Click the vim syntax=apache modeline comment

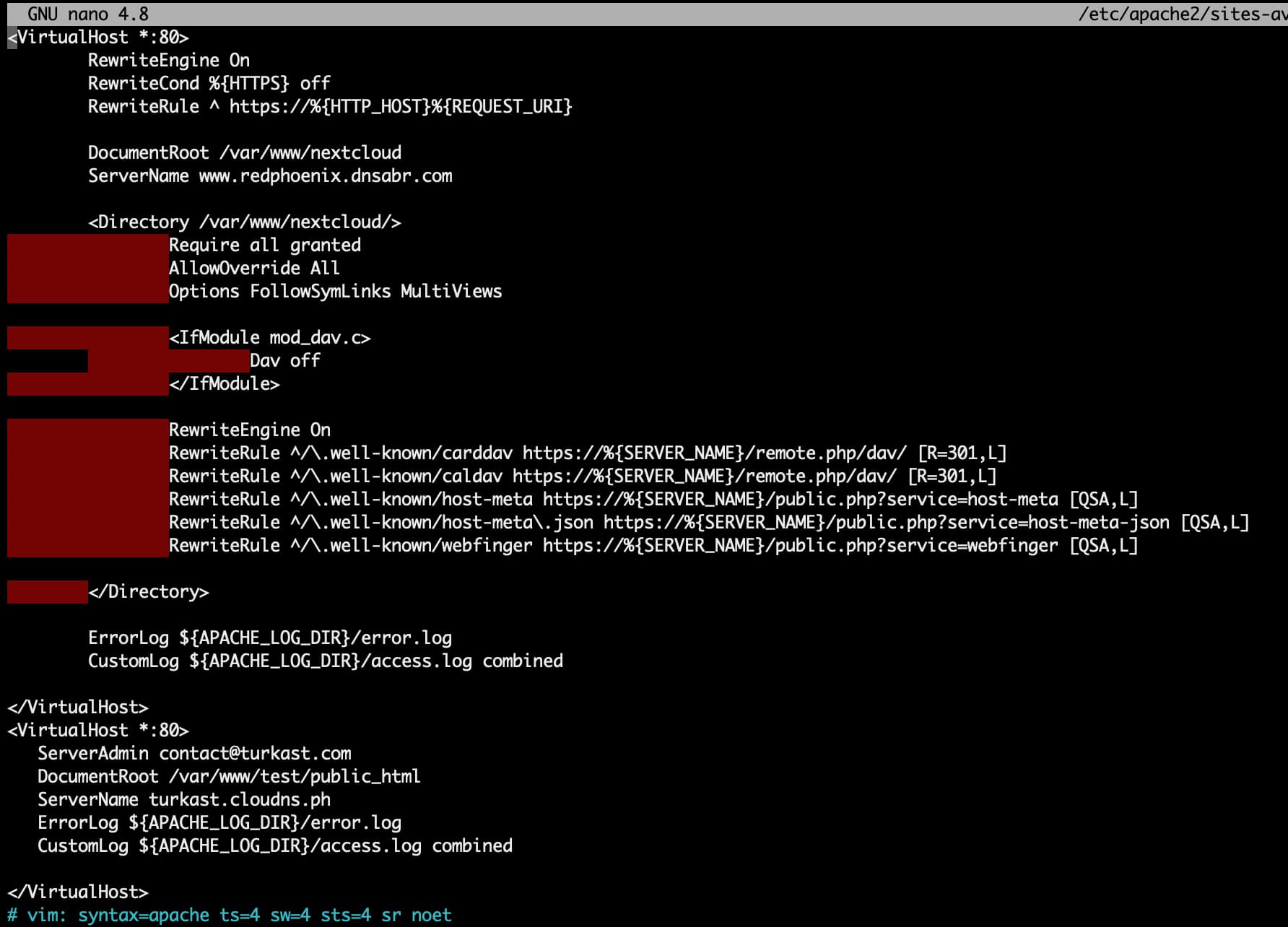click(230, 915)
